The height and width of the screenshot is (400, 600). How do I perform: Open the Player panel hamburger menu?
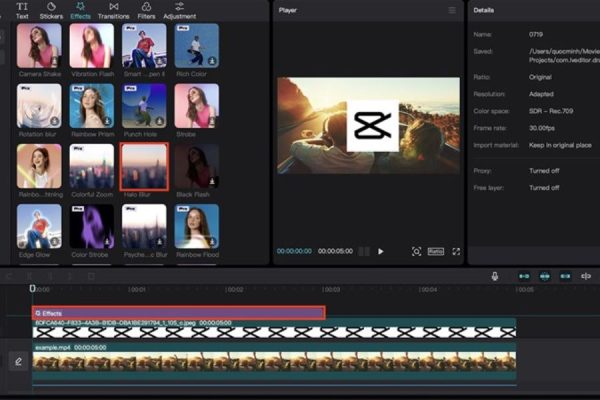pos(452,10)
